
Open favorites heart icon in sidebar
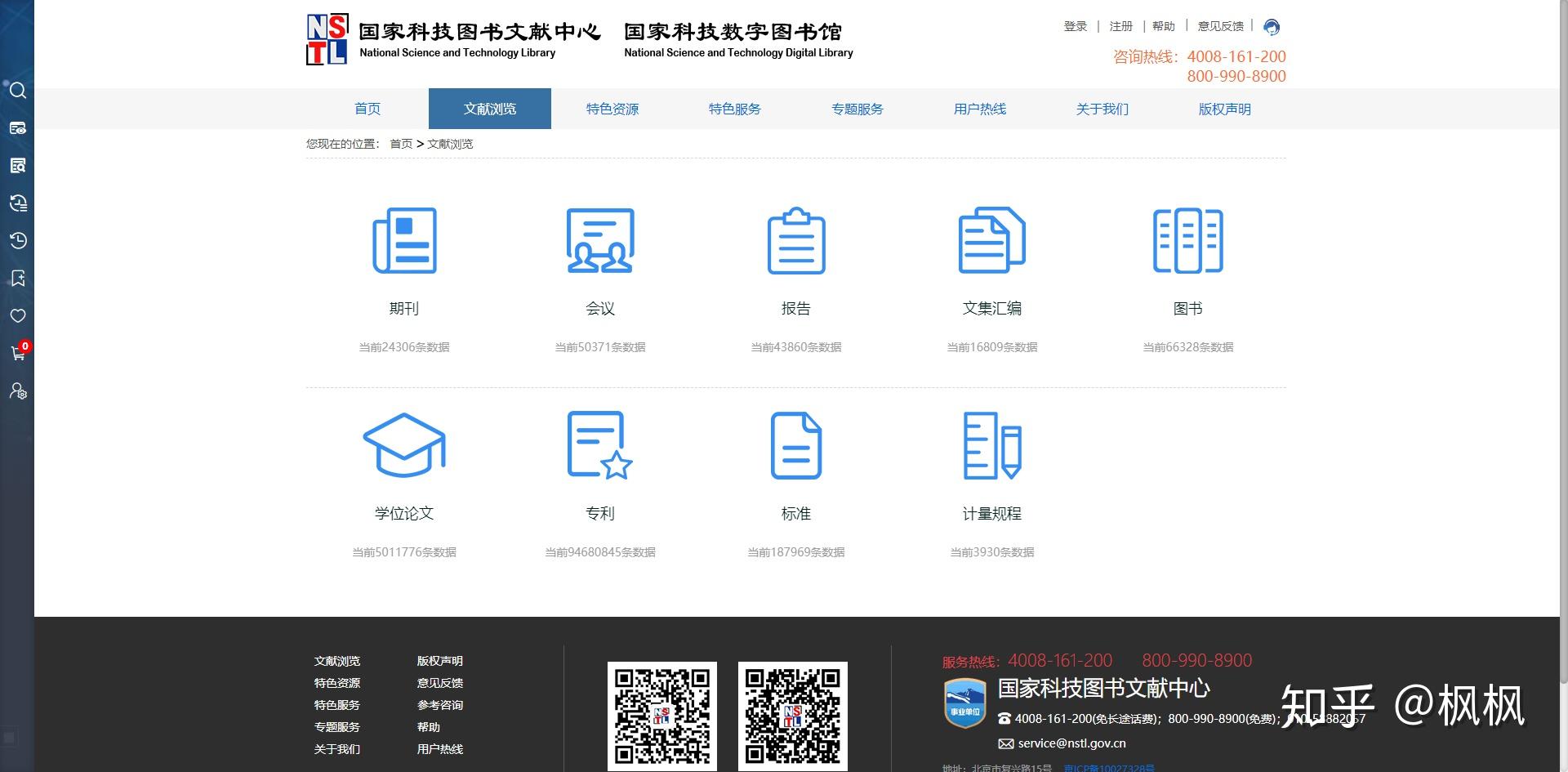(x=18, y=316)
